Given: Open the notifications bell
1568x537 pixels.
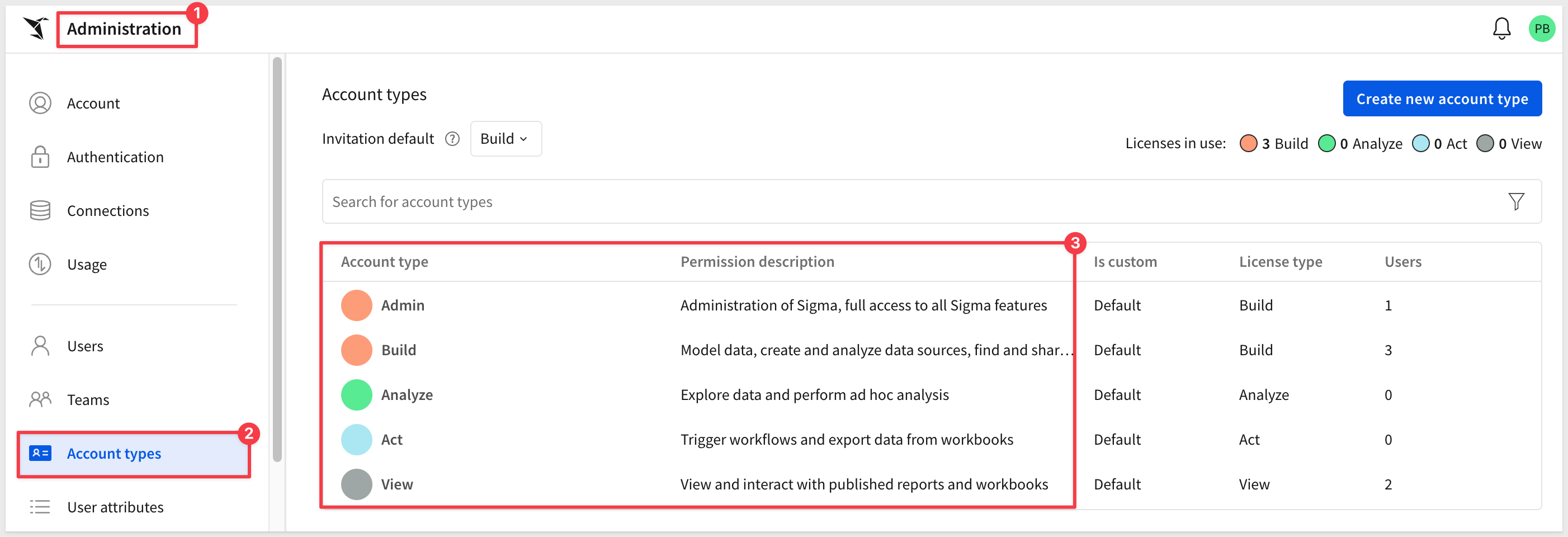Looking at the screenshot, I should [x=1501, y=28].
